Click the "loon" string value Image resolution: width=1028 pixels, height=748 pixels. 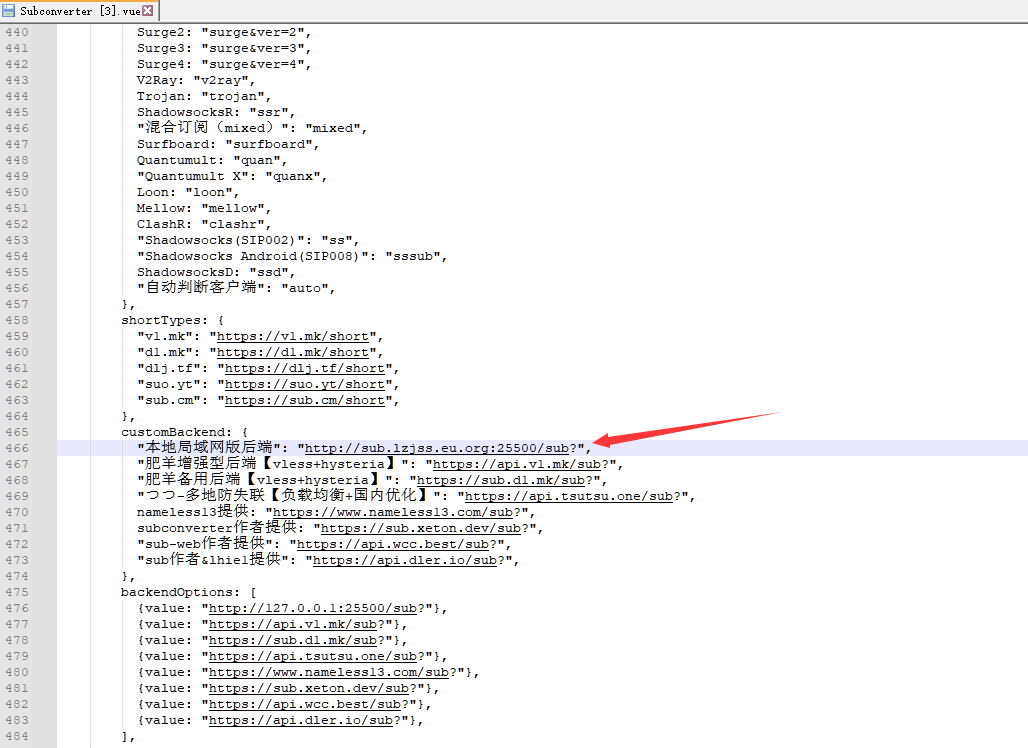coord(208,192)
